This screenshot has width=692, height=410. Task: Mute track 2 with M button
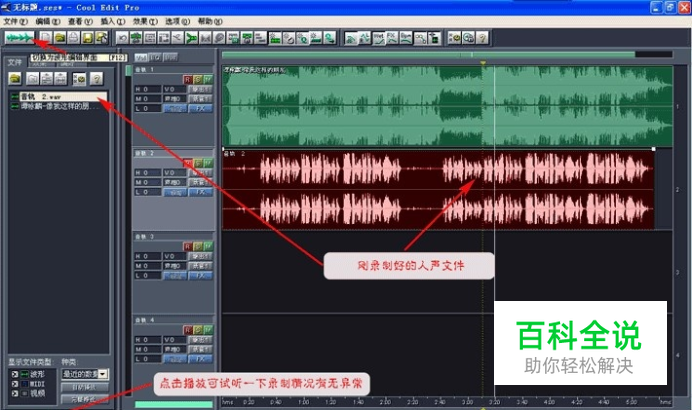pyautogui.click(x=208, y=163)
